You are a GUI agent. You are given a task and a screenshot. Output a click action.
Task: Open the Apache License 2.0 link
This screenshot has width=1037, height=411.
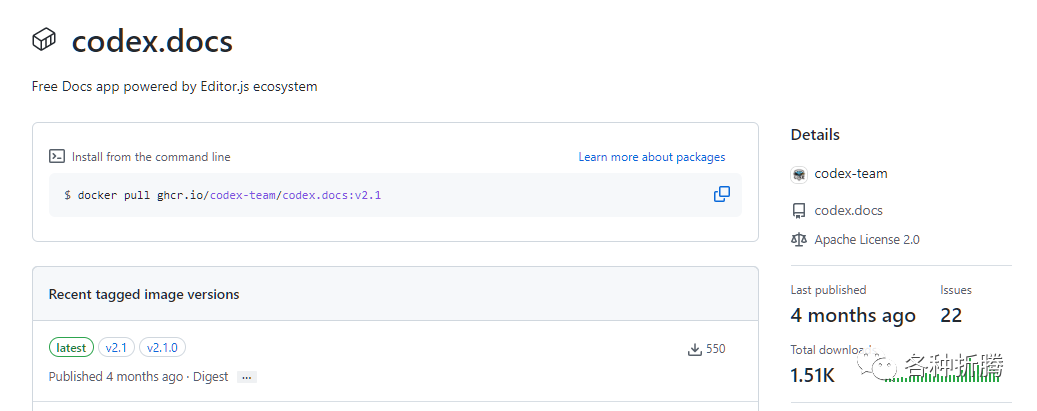coord(866,240)
